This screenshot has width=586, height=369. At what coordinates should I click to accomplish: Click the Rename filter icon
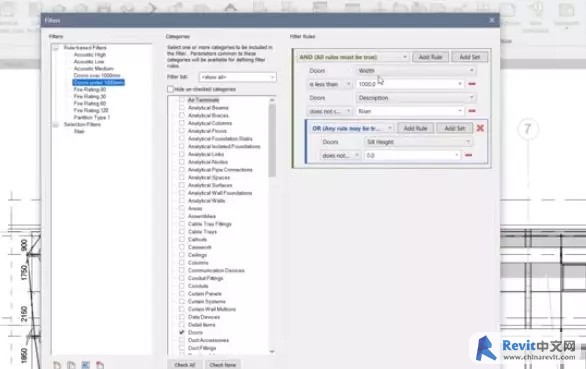[x=86, y=365]
